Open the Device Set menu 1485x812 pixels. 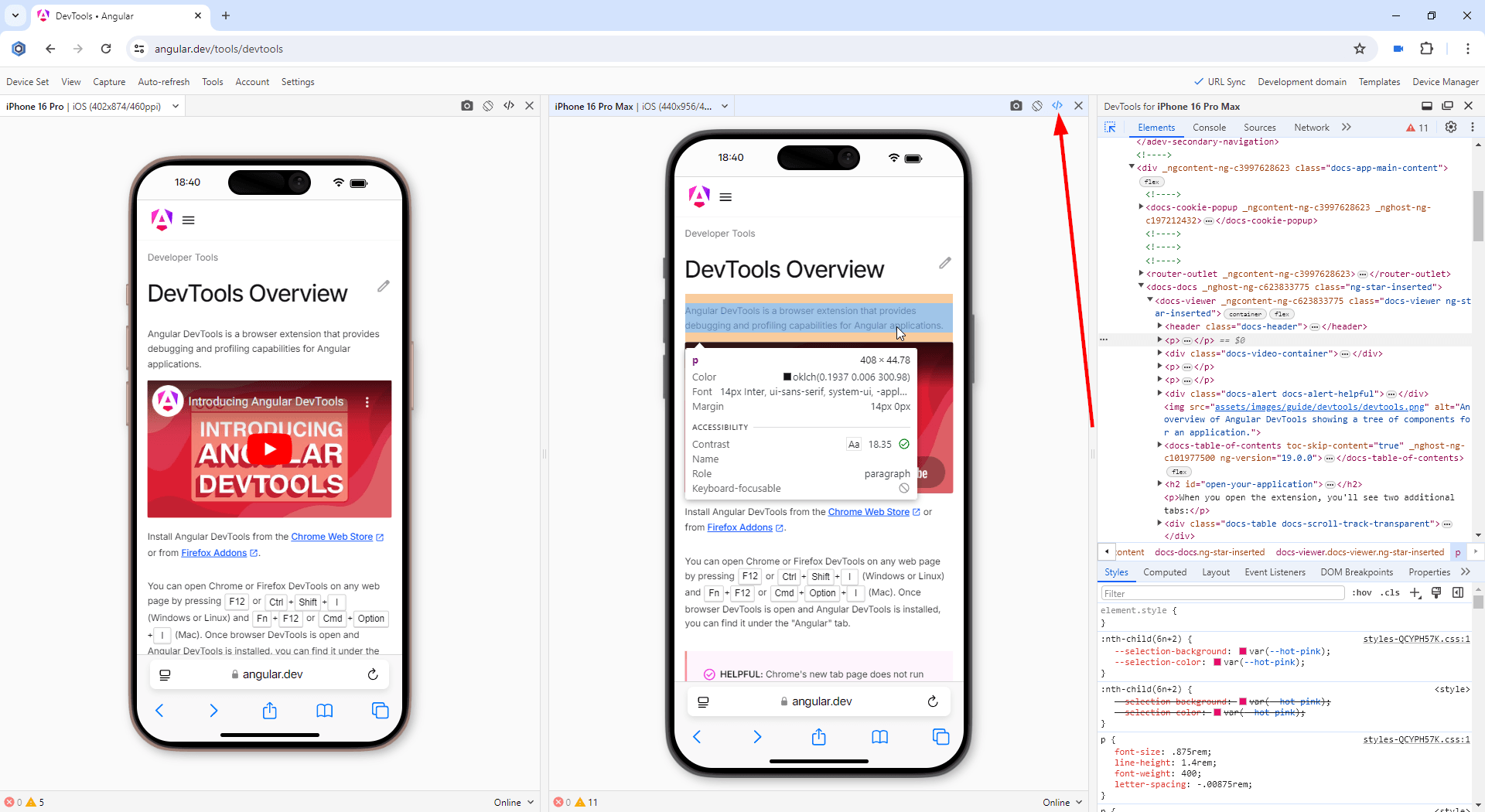27,82
